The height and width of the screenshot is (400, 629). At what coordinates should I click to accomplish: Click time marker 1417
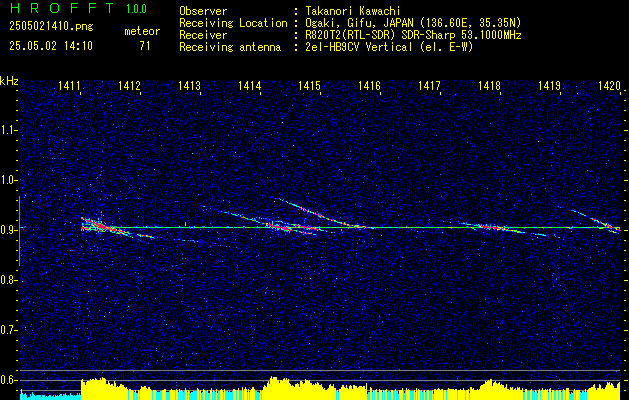(429, 85)
